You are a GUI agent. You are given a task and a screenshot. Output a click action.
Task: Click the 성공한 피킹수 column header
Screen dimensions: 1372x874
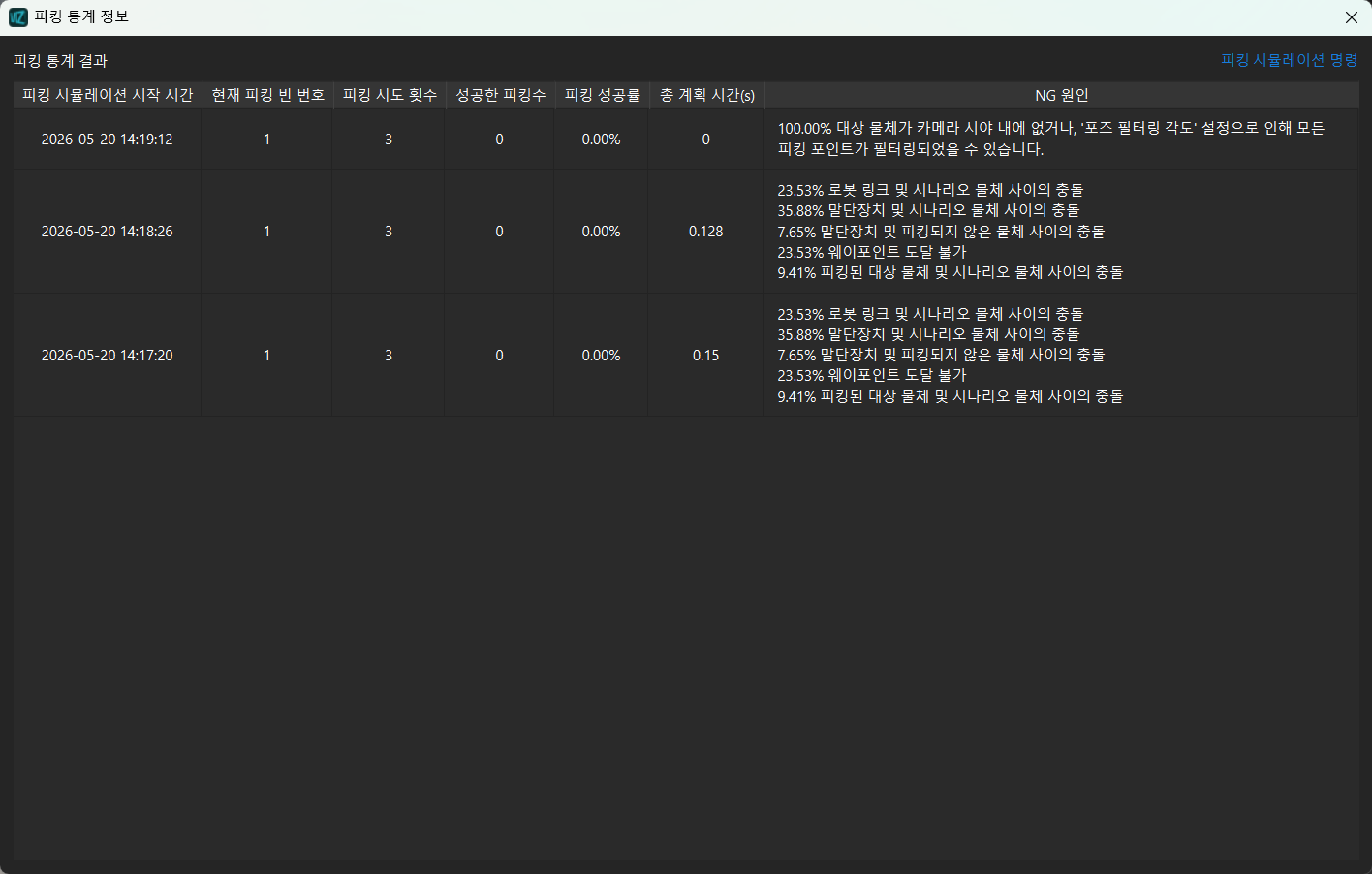[500, 95]
